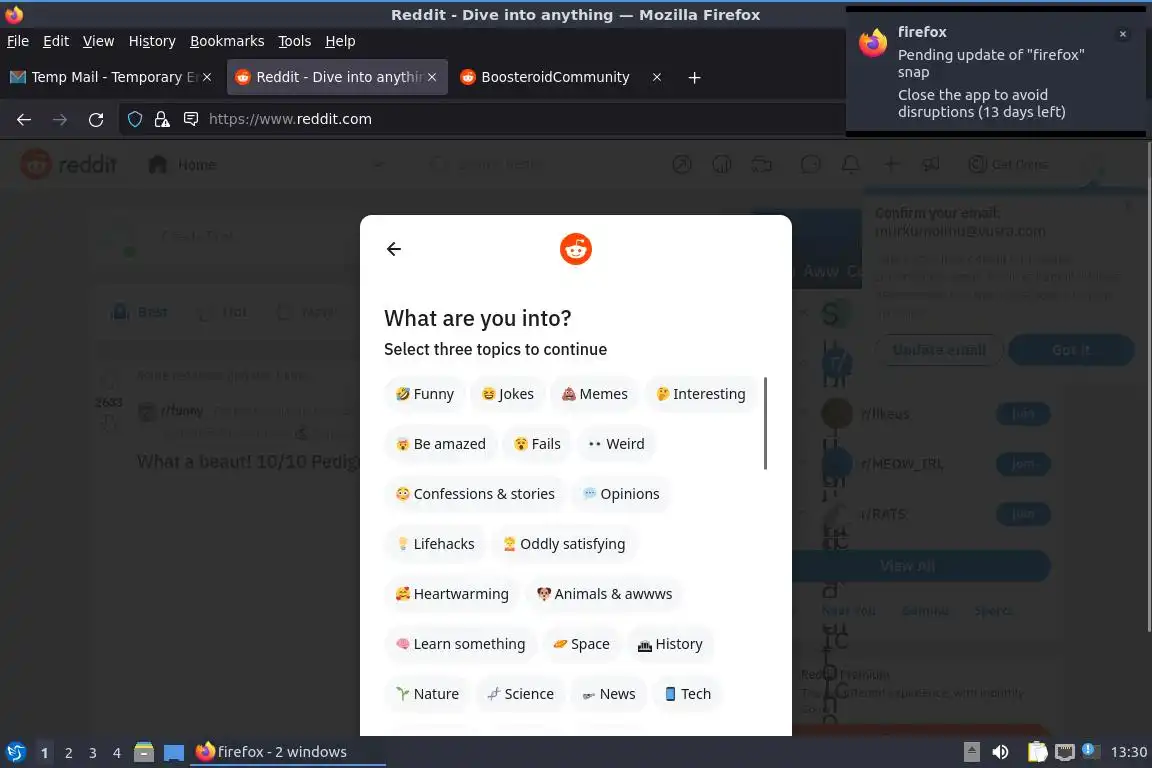Open the History menu in menu bar
The width and height of the screenshot is (1152, 768).
pyautogui.click(x=152, y=41)
